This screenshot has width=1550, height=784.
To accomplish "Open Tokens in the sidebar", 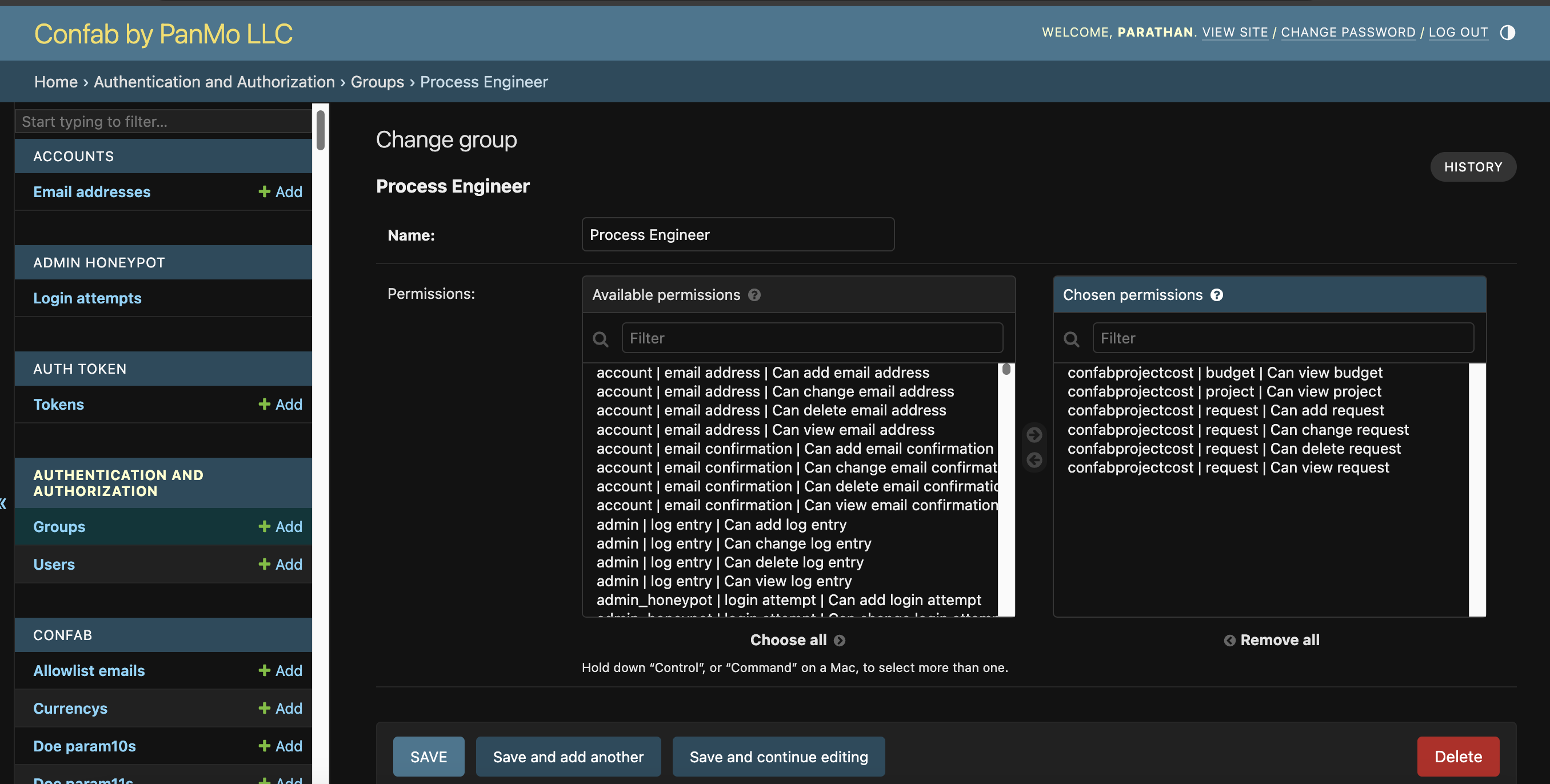I will (58, 404).
